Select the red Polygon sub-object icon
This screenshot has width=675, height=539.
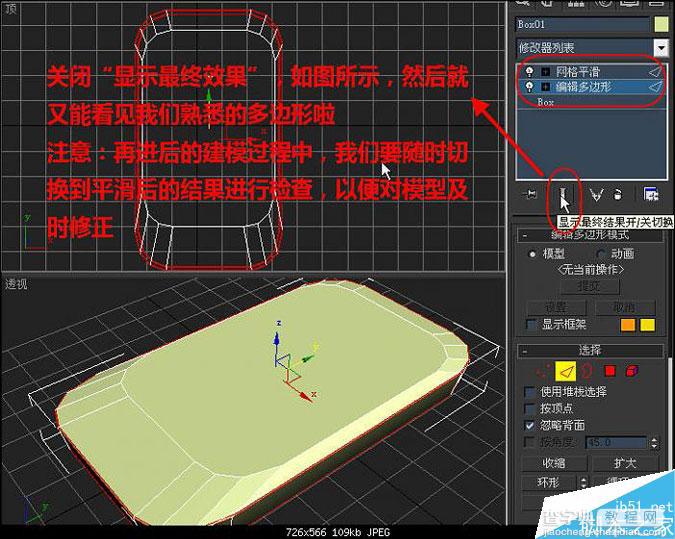click(x=610, y=371)
